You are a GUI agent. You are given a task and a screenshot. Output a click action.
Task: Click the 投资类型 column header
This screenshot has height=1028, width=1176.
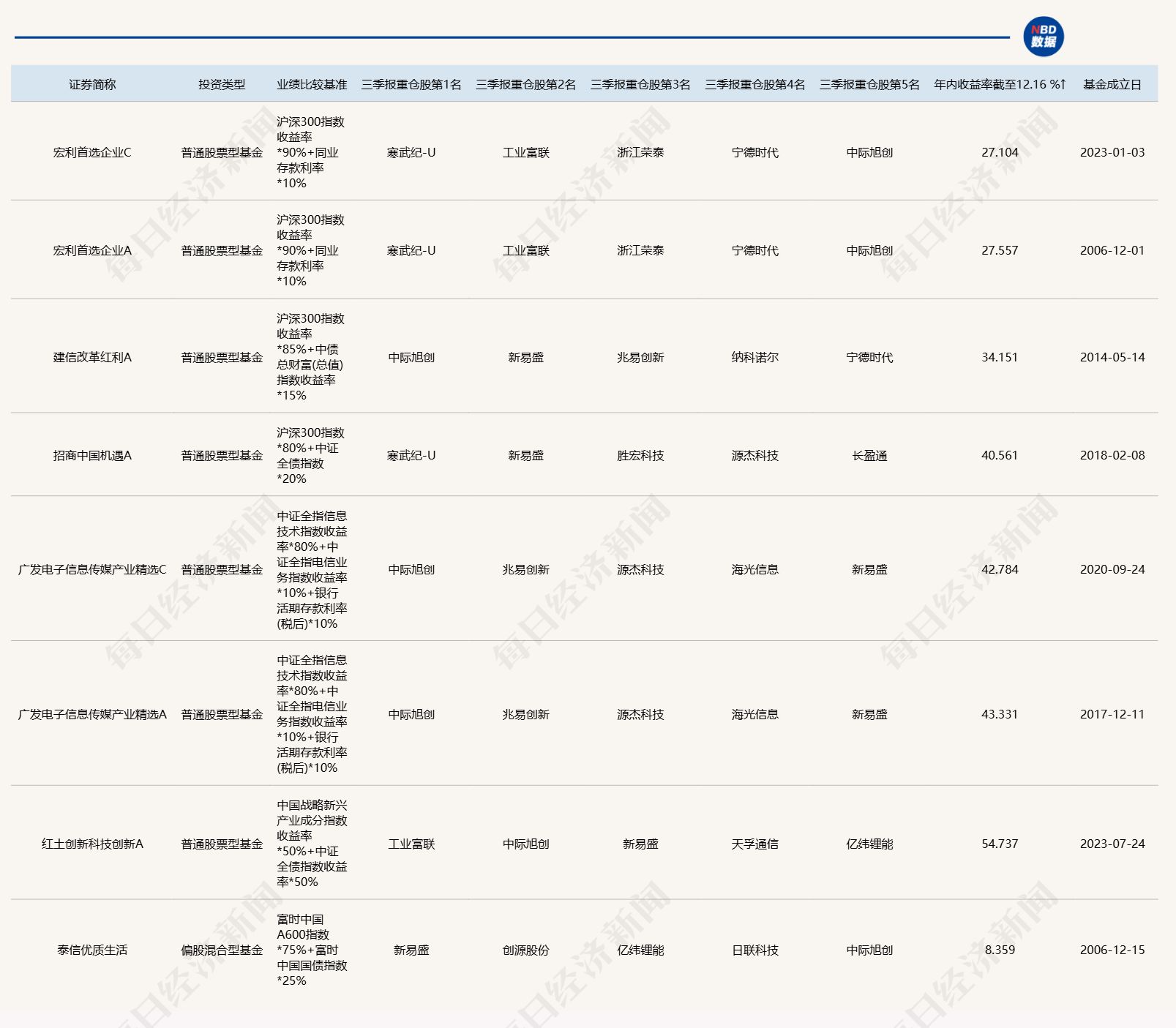222,84
